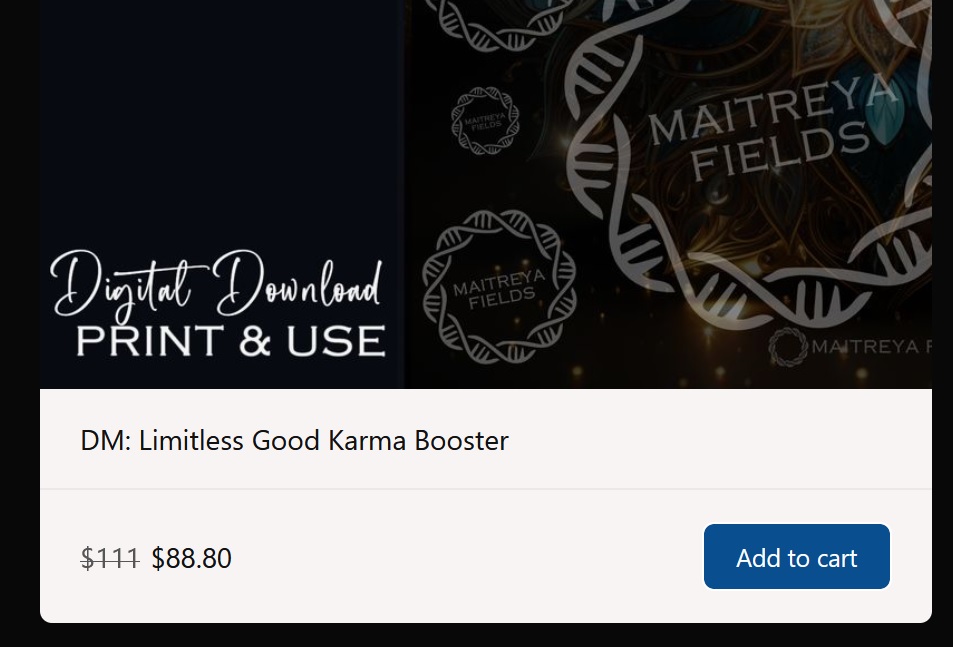Open the DM: Limitless Good Karma Booster title

coord(294,440)
